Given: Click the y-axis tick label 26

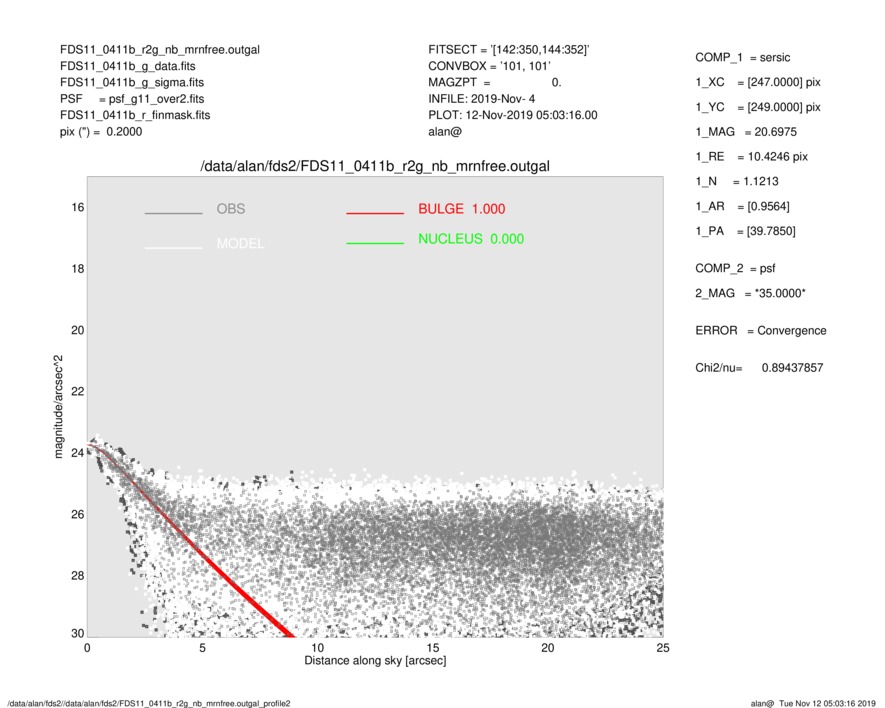Looking at the screenshot, I should pos(77,514).
